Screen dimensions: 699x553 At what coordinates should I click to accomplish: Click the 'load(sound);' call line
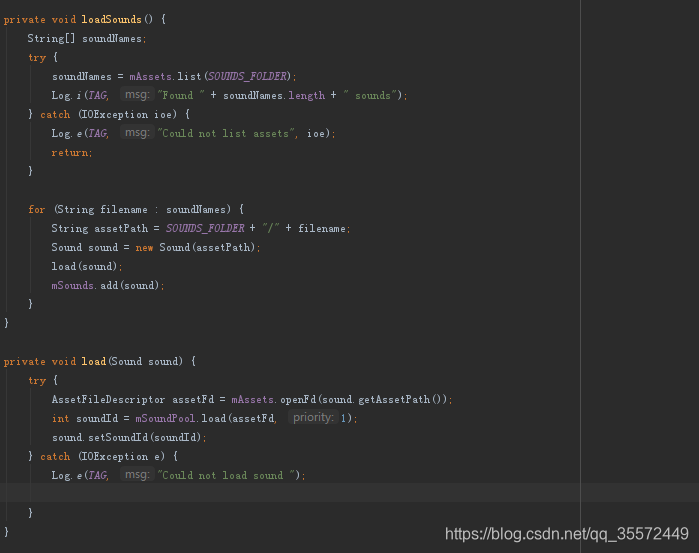point(86,267)
